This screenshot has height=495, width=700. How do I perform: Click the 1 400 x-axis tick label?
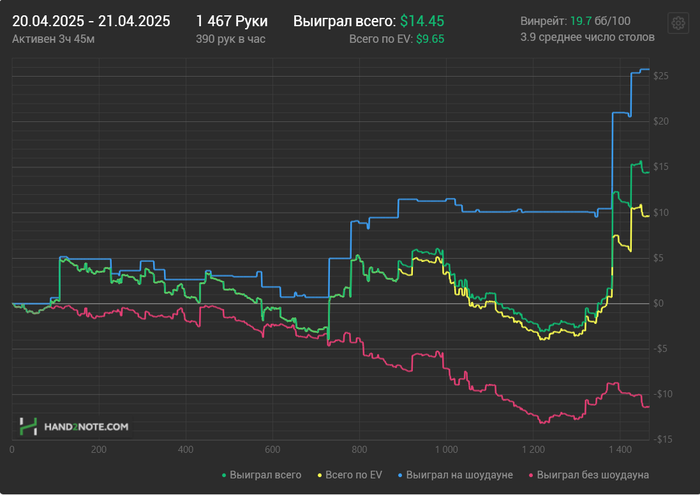pyautogui.click(x=621, y=449)
